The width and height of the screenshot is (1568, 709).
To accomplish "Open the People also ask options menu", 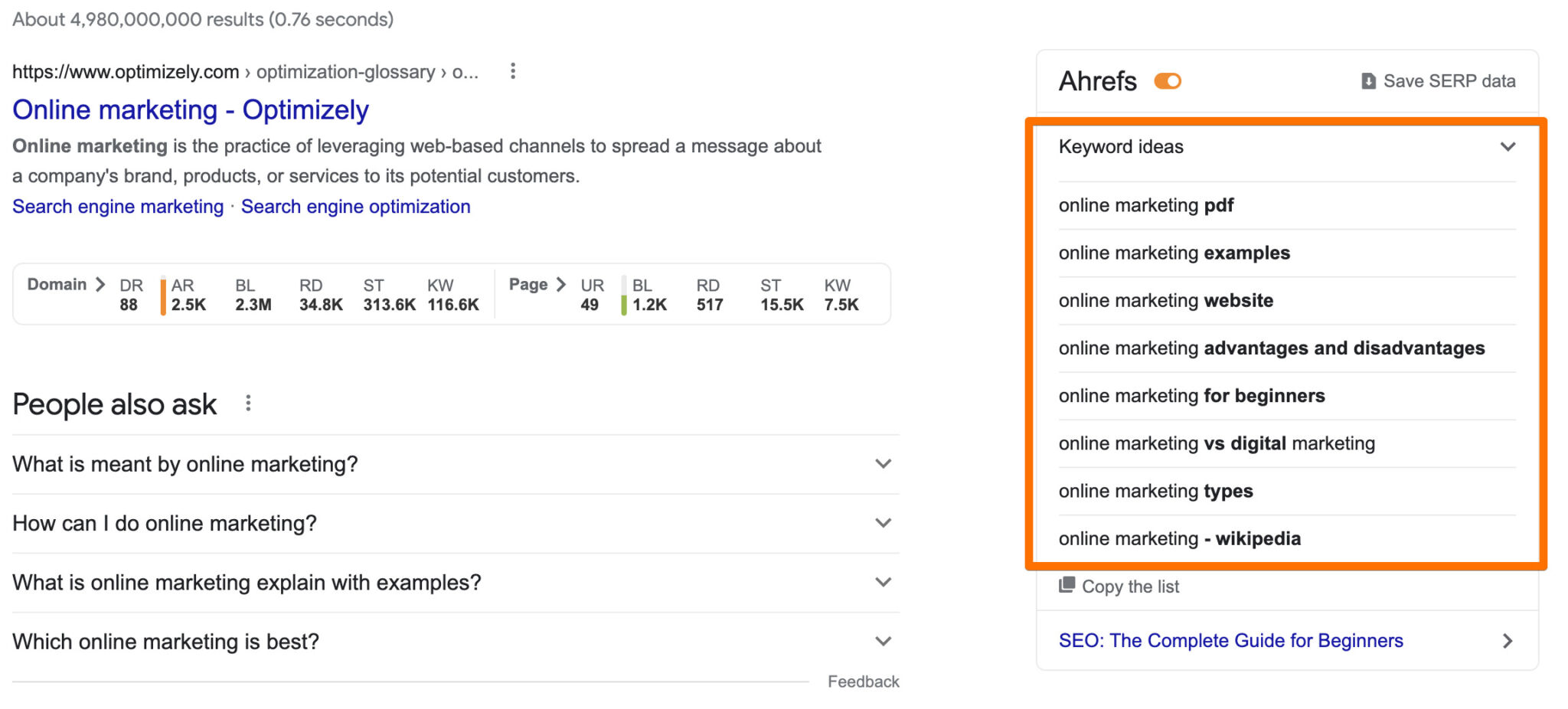I will [x=247, y=402].
